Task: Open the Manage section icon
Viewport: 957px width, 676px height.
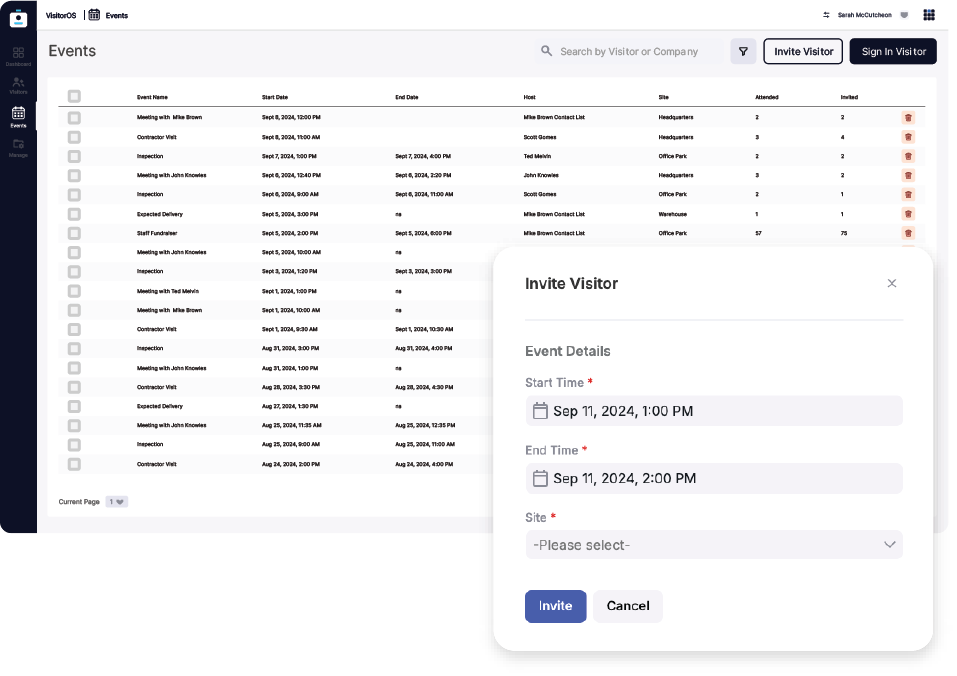Action: tap(18, 146)
